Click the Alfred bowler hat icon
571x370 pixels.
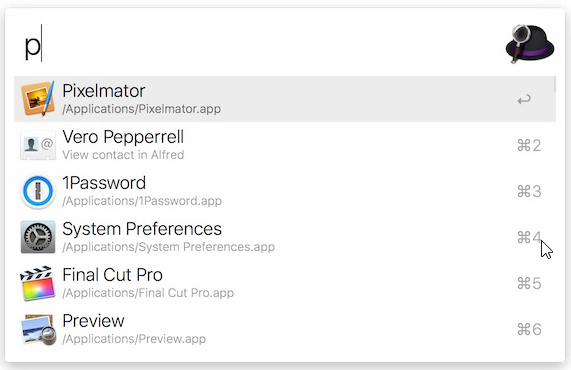coord(530,43)
